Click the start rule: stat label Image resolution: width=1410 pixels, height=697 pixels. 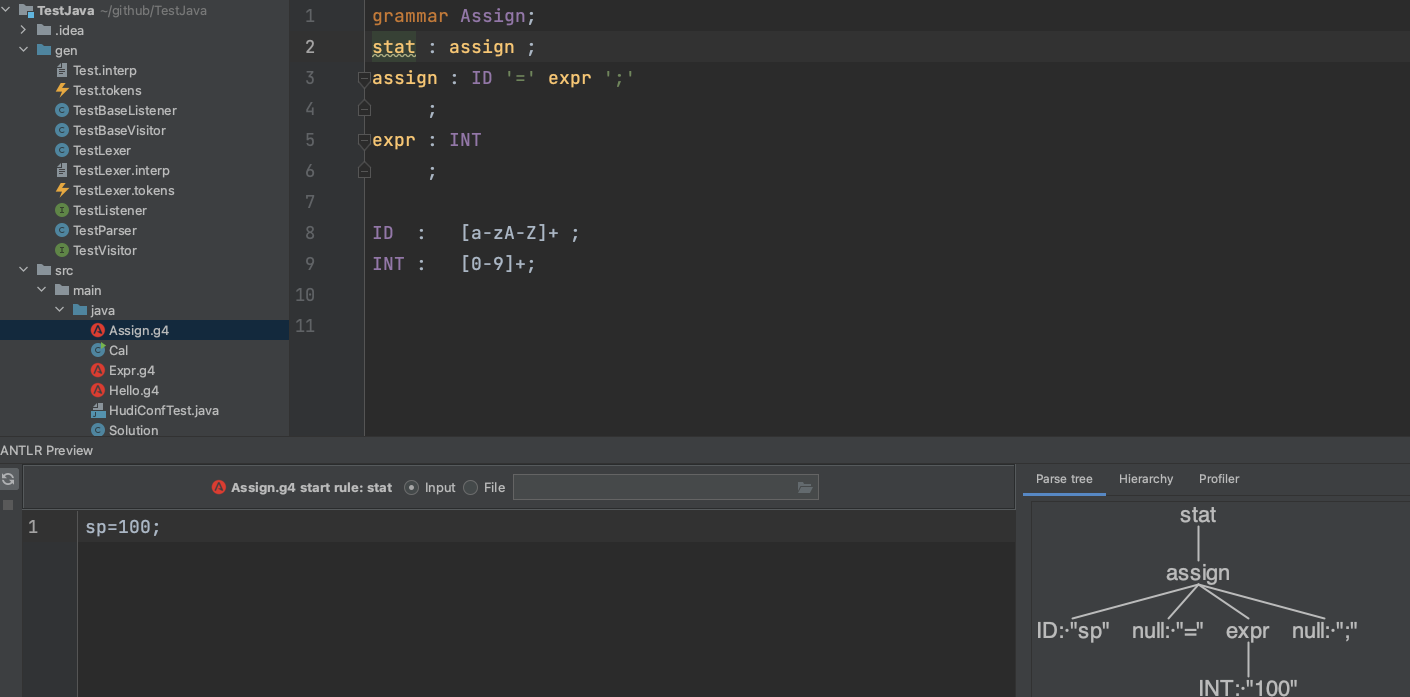348,487
